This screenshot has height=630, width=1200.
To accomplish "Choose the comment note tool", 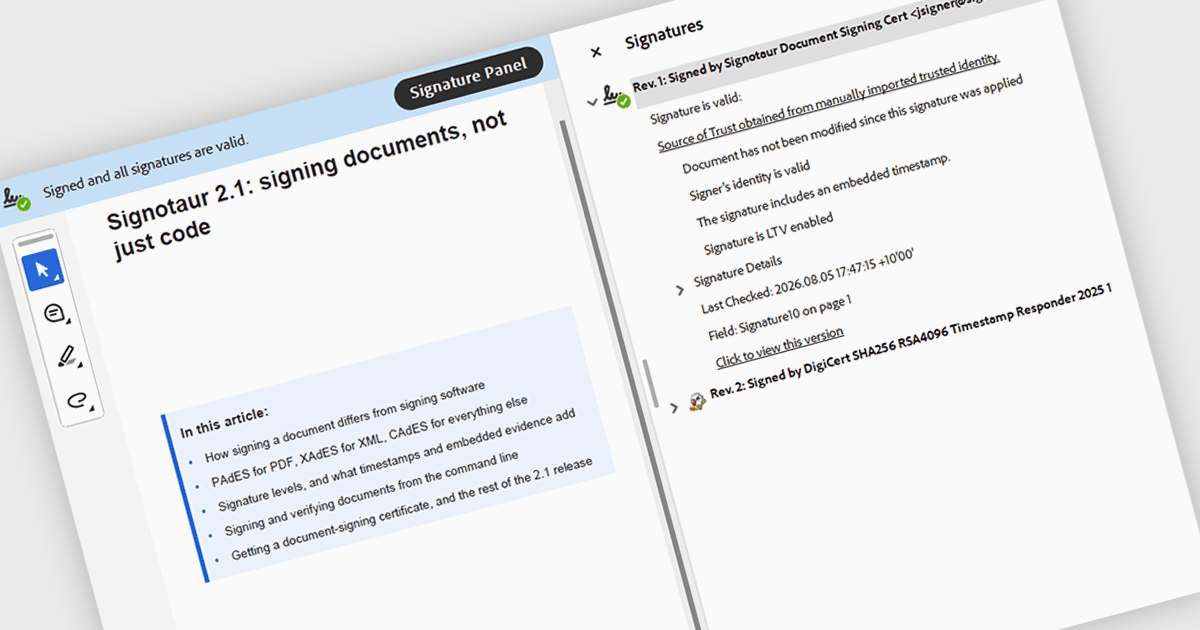I will [54, 314].
